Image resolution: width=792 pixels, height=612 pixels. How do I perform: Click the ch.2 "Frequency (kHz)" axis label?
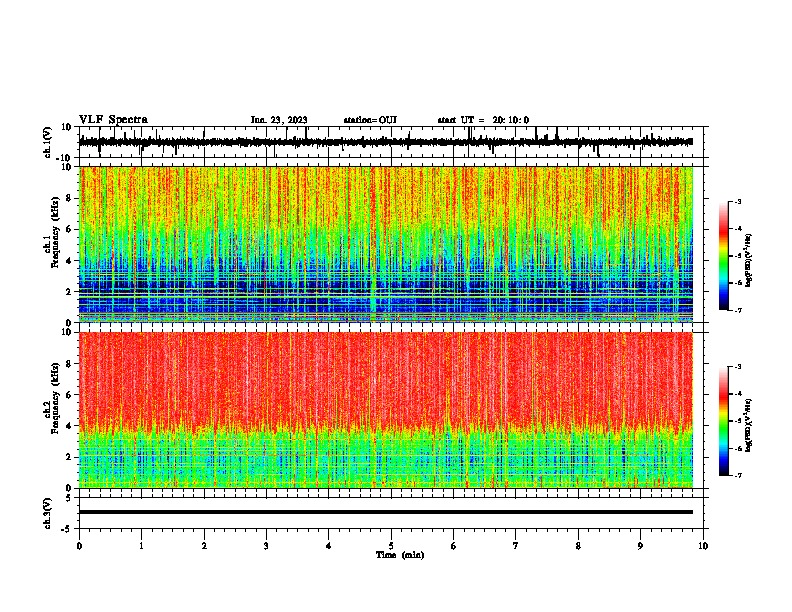click(55, 397)
